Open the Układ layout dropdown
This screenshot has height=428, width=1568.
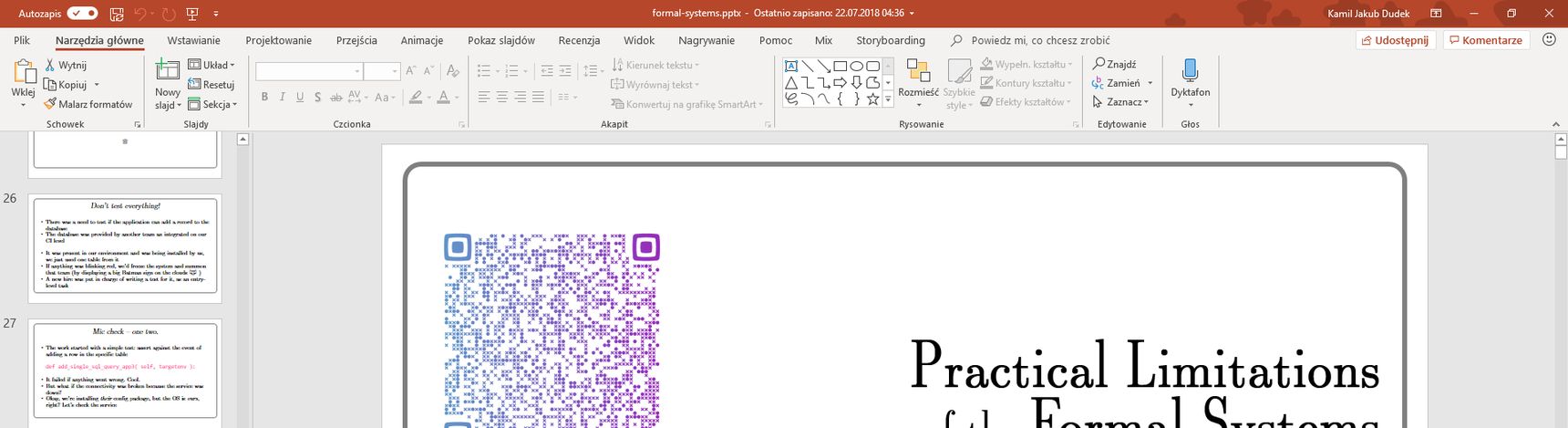211,65
